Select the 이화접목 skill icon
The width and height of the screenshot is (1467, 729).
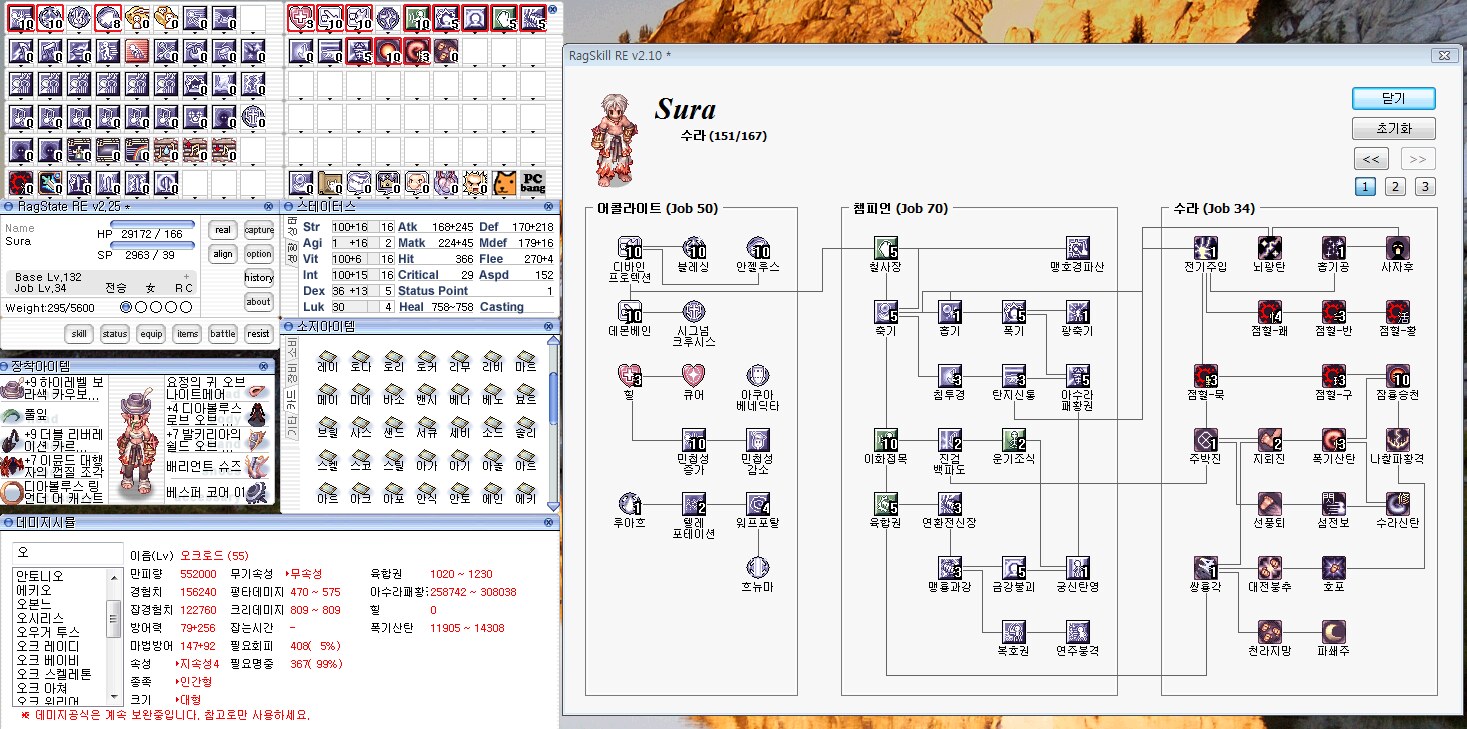[x=887, y=439]
